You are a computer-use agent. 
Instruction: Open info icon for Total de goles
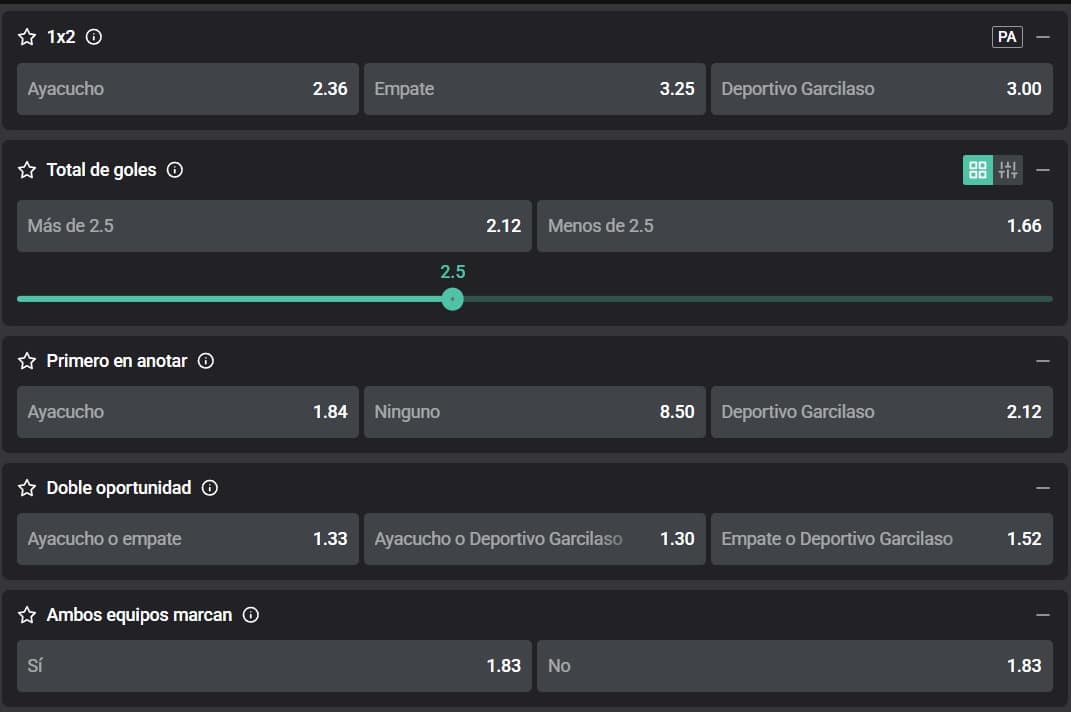coord(175,170)
